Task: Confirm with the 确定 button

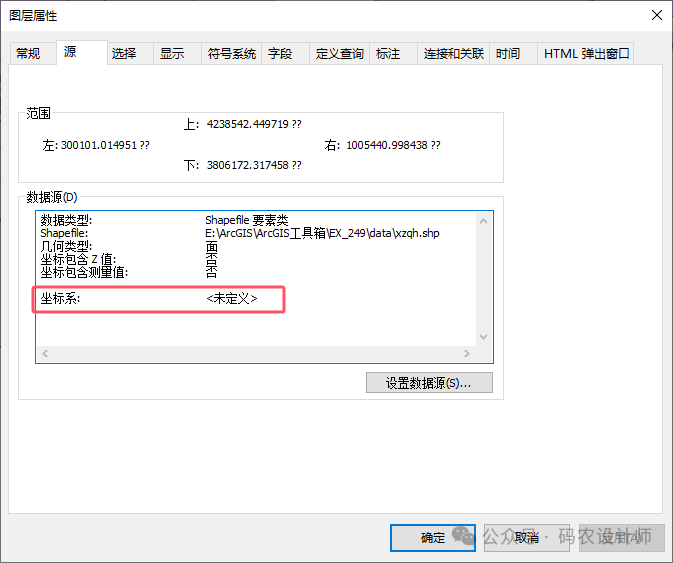Action: coord(433,538)
